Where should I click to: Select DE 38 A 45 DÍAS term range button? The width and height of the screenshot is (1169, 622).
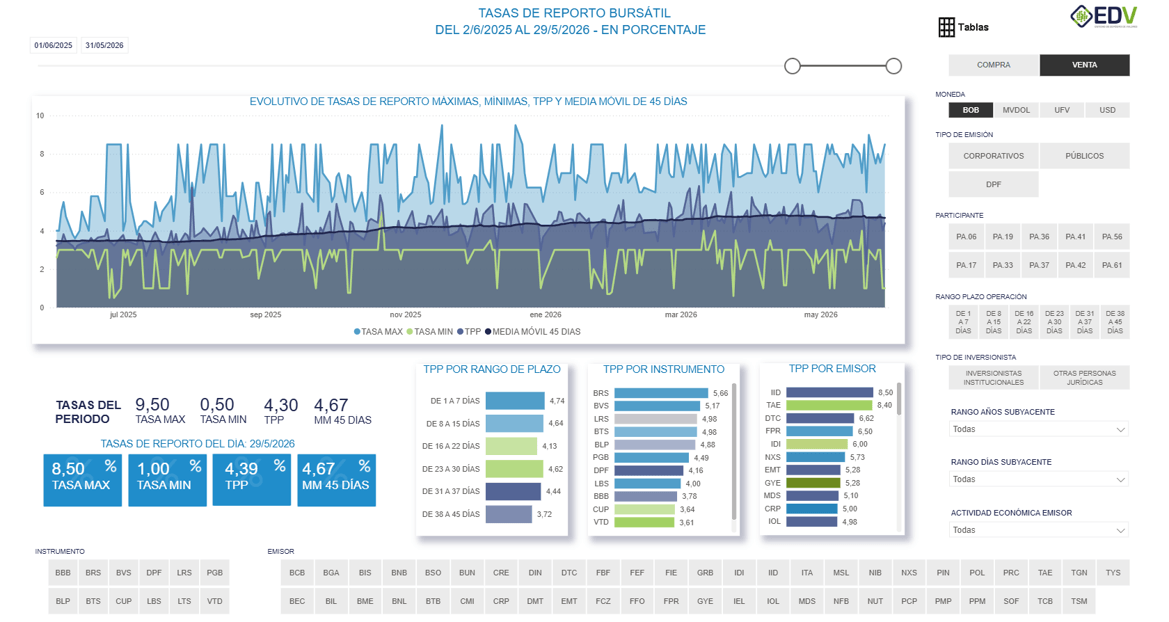(x=1115, y=322)
